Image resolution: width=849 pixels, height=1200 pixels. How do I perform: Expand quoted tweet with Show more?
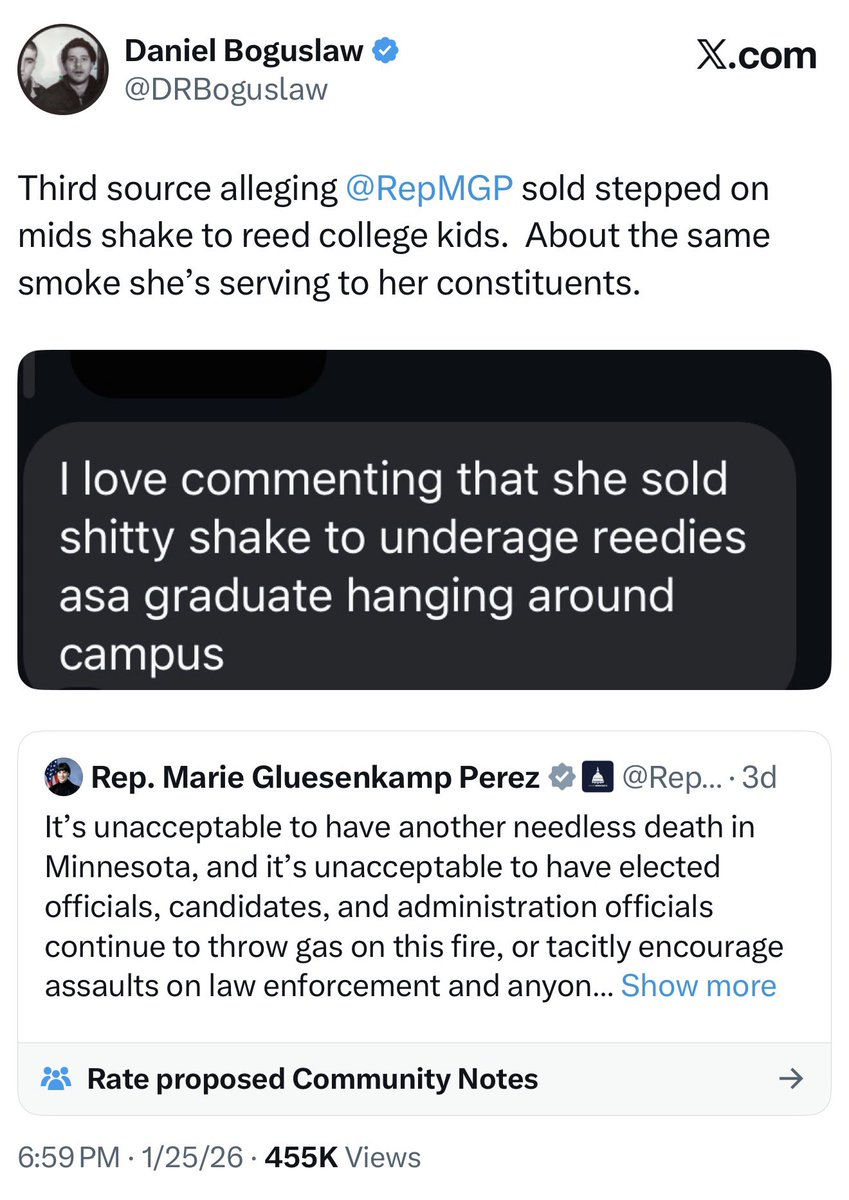(x=698, y=985)
